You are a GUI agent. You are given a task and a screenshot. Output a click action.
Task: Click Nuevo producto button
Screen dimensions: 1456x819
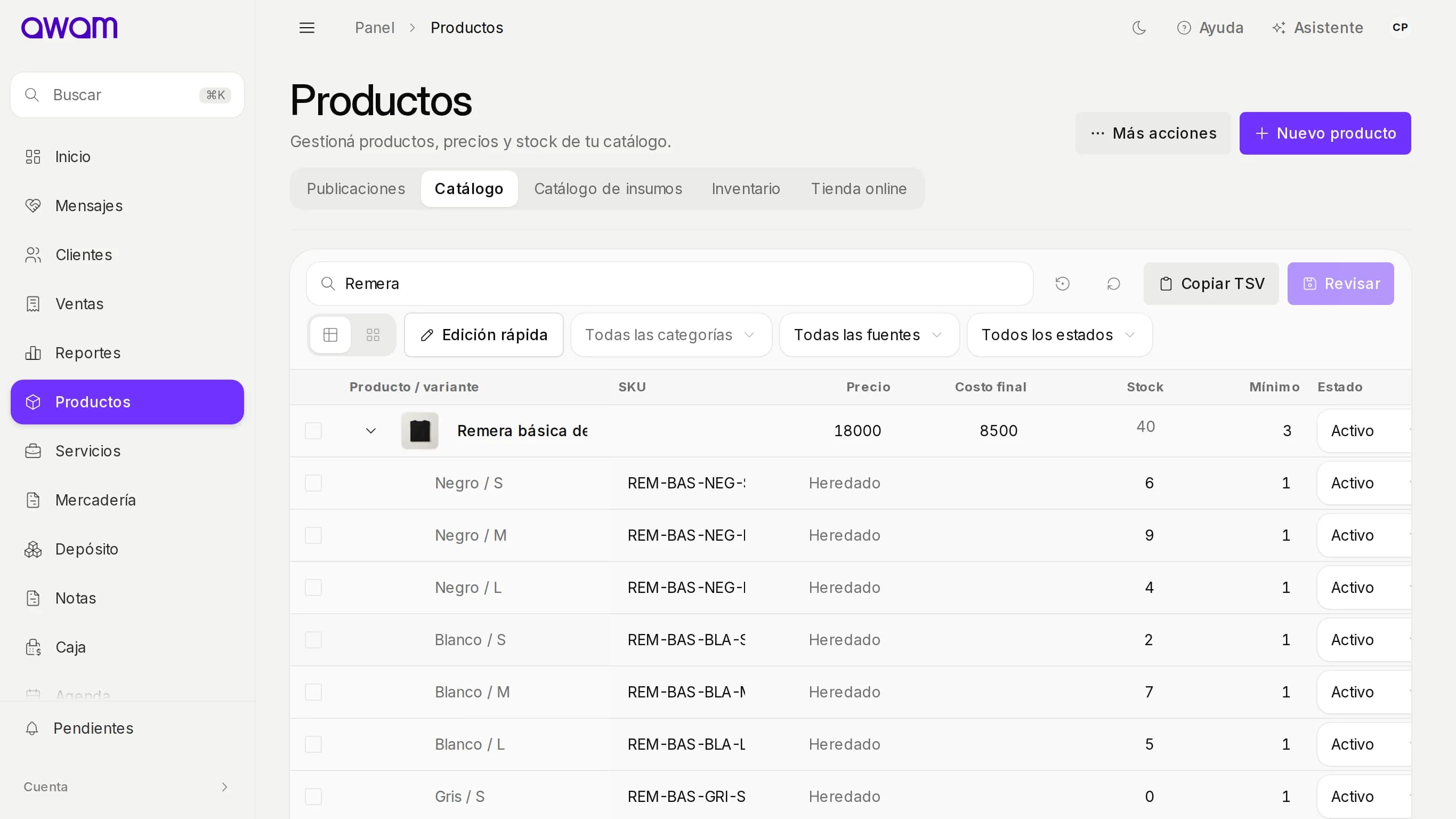(x=1325, y=133)
